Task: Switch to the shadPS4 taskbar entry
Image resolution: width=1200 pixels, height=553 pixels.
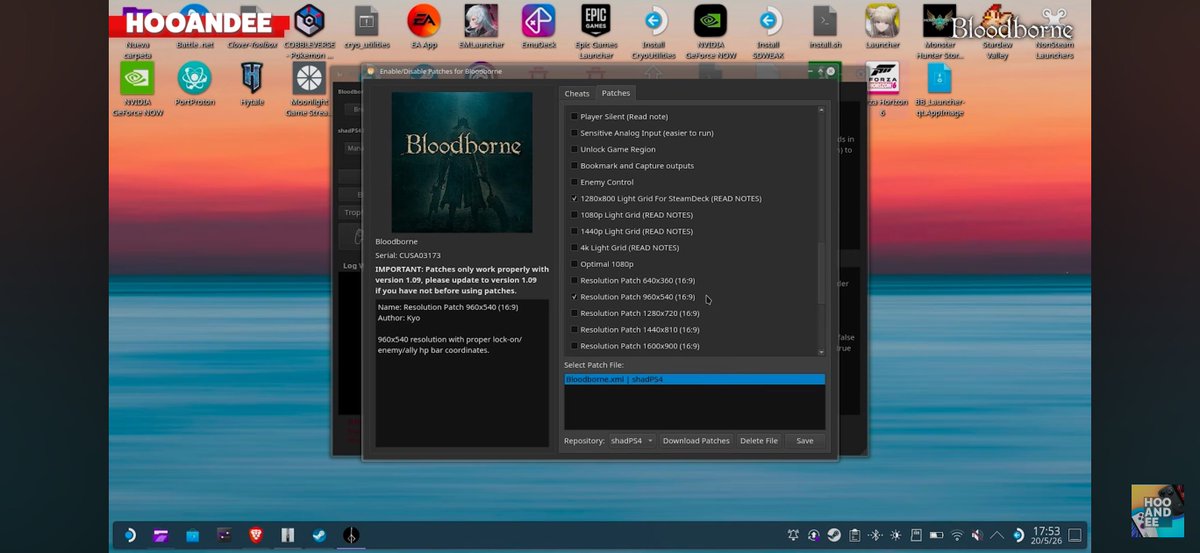Action: (x=351, y=535)
